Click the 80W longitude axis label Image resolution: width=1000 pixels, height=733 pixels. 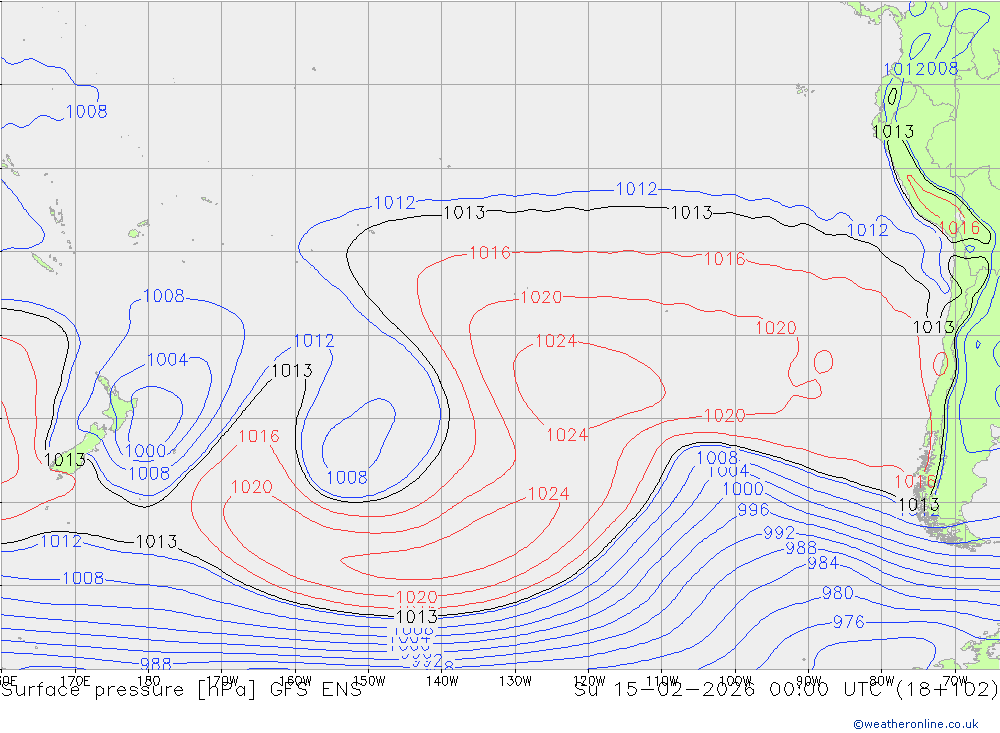point(882,681)
